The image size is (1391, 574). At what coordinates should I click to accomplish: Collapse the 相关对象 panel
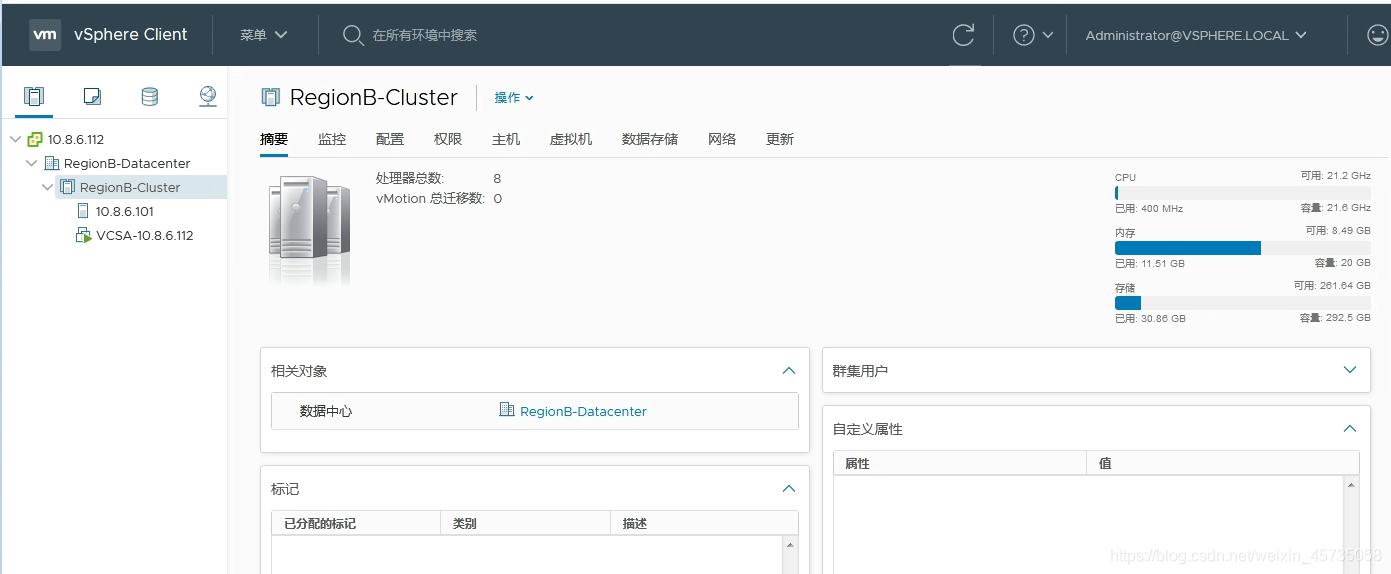tap(789, 370)
